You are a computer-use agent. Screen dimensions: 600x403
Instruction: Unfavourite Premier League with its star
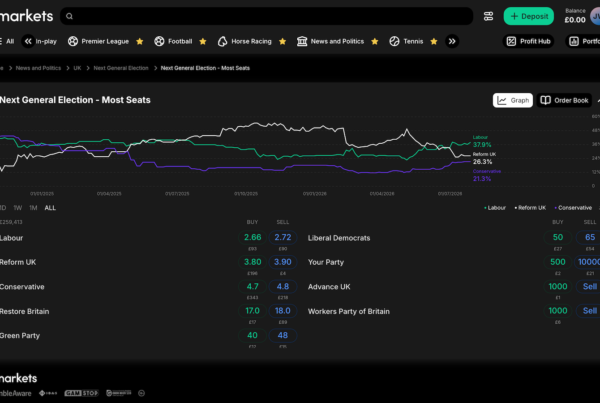coord(140,41)
